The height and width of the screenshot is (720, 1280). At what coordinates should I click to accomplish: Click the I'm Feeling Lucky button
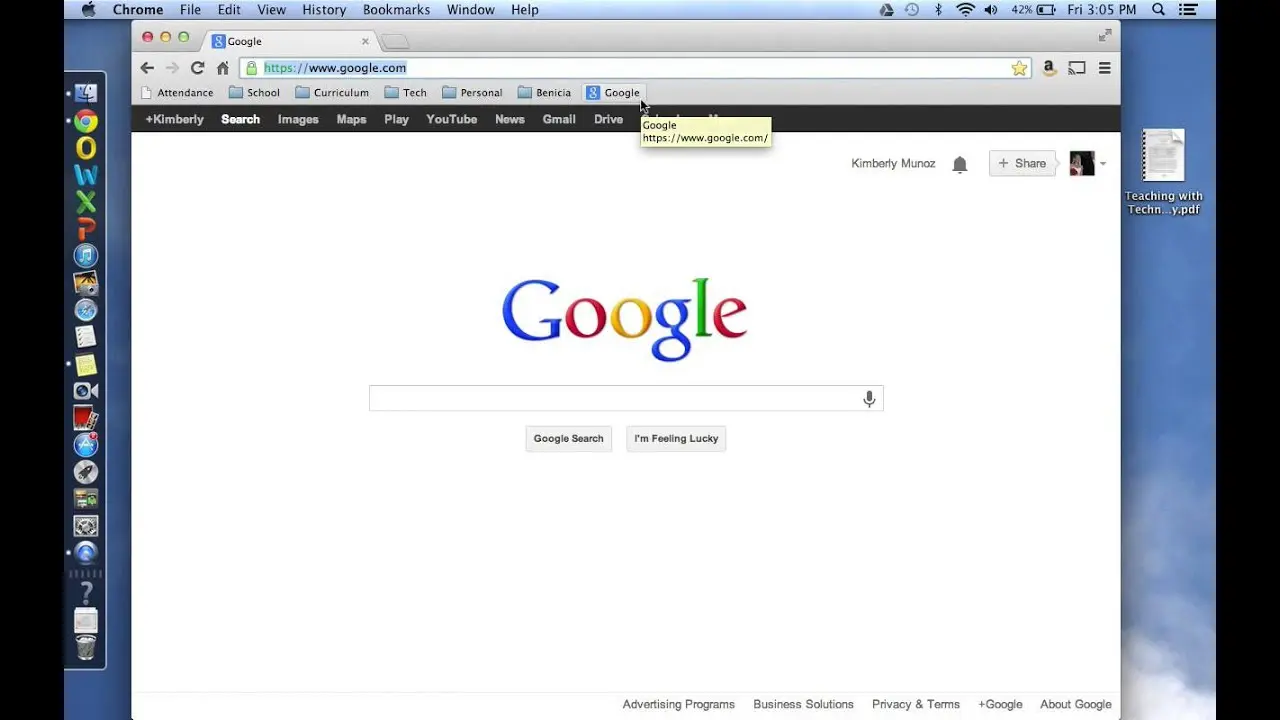(x=675, y=438)
